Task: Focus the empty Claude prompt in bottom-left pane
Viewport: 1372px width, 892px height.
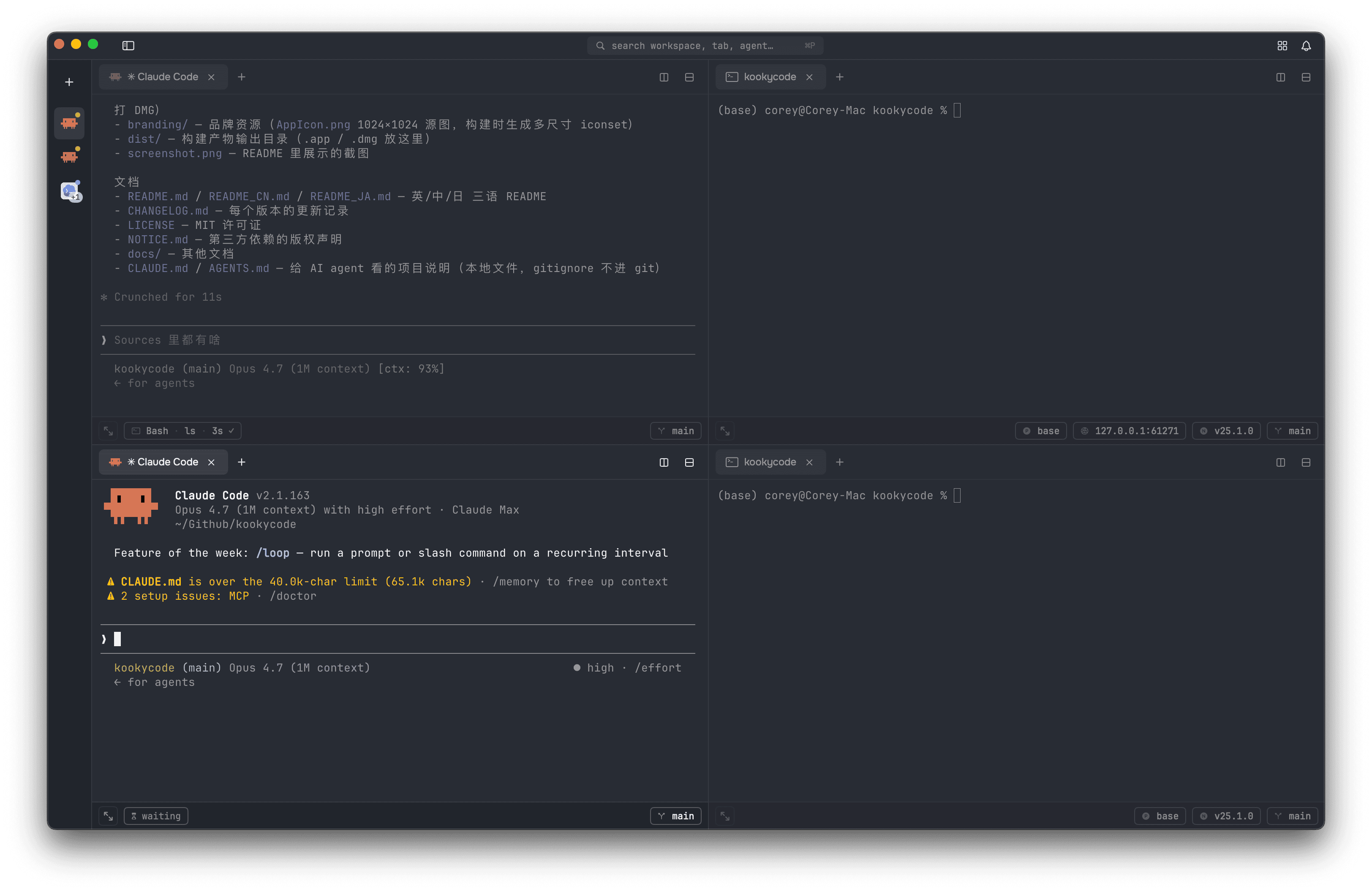Action: coord(398,639)
